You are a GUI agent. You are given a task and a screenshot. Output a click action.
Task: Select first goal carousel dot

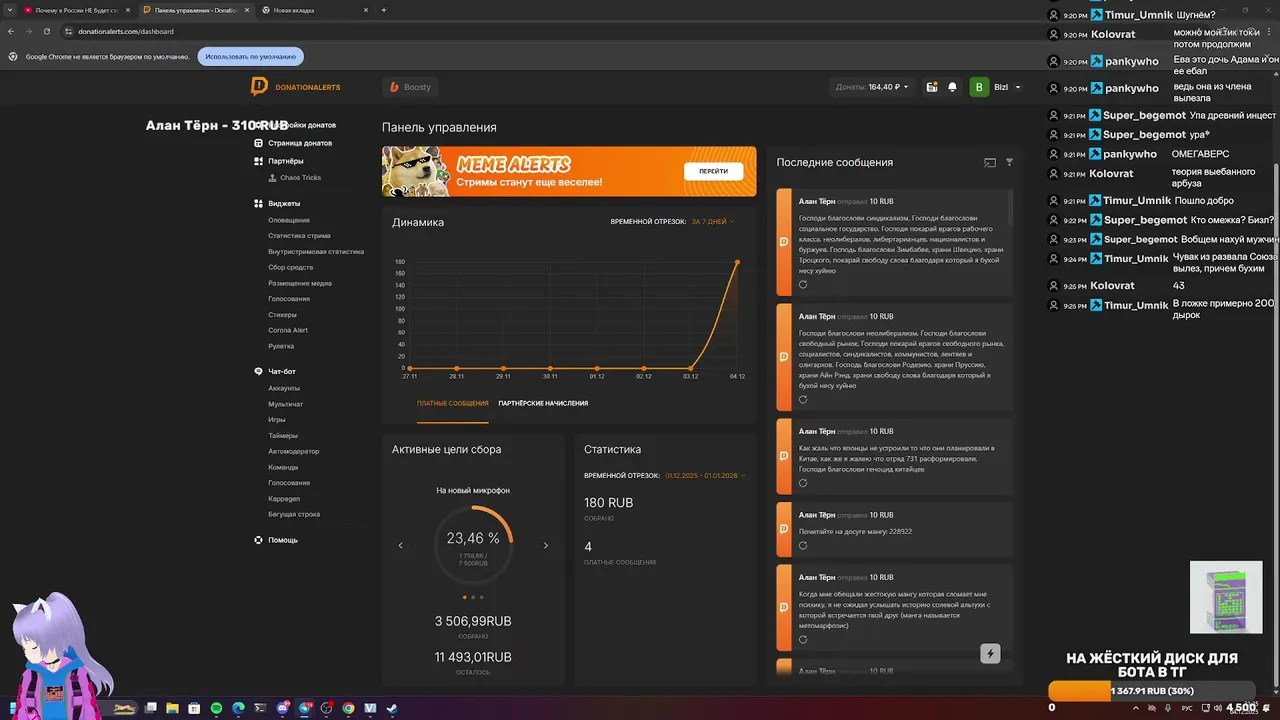pos(464,597)
